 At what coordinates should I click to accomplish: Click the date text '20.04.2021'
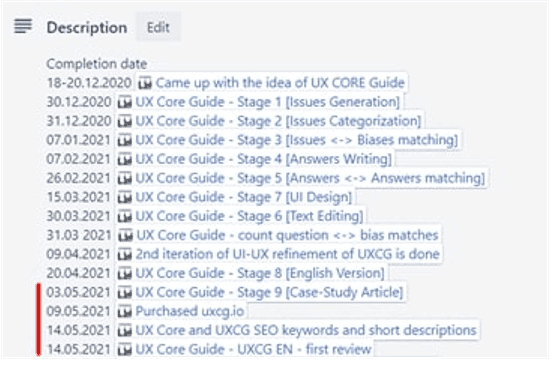coord(79,273)
